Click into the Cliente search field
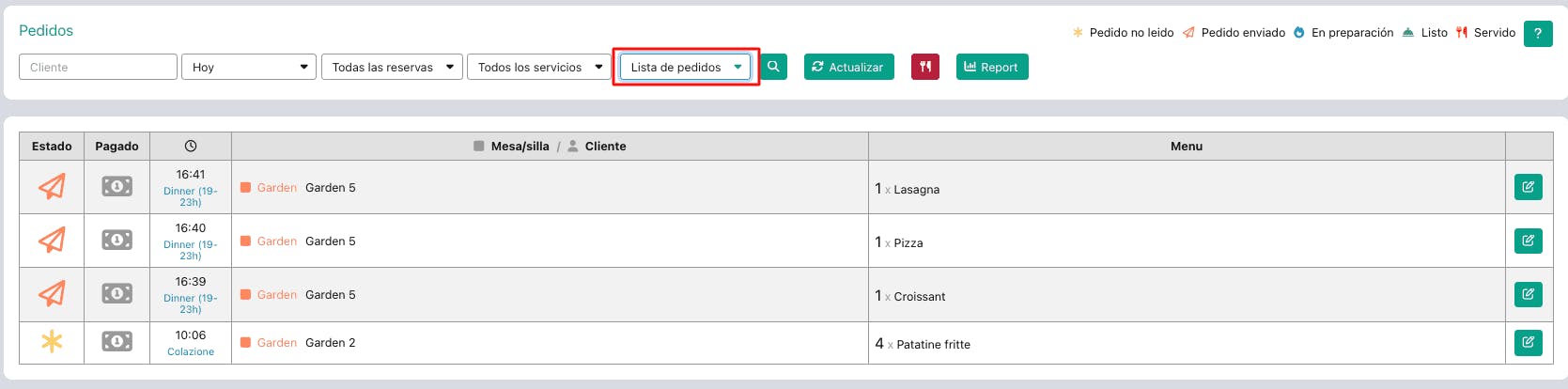1568x389 pixels. click(98, 67)
